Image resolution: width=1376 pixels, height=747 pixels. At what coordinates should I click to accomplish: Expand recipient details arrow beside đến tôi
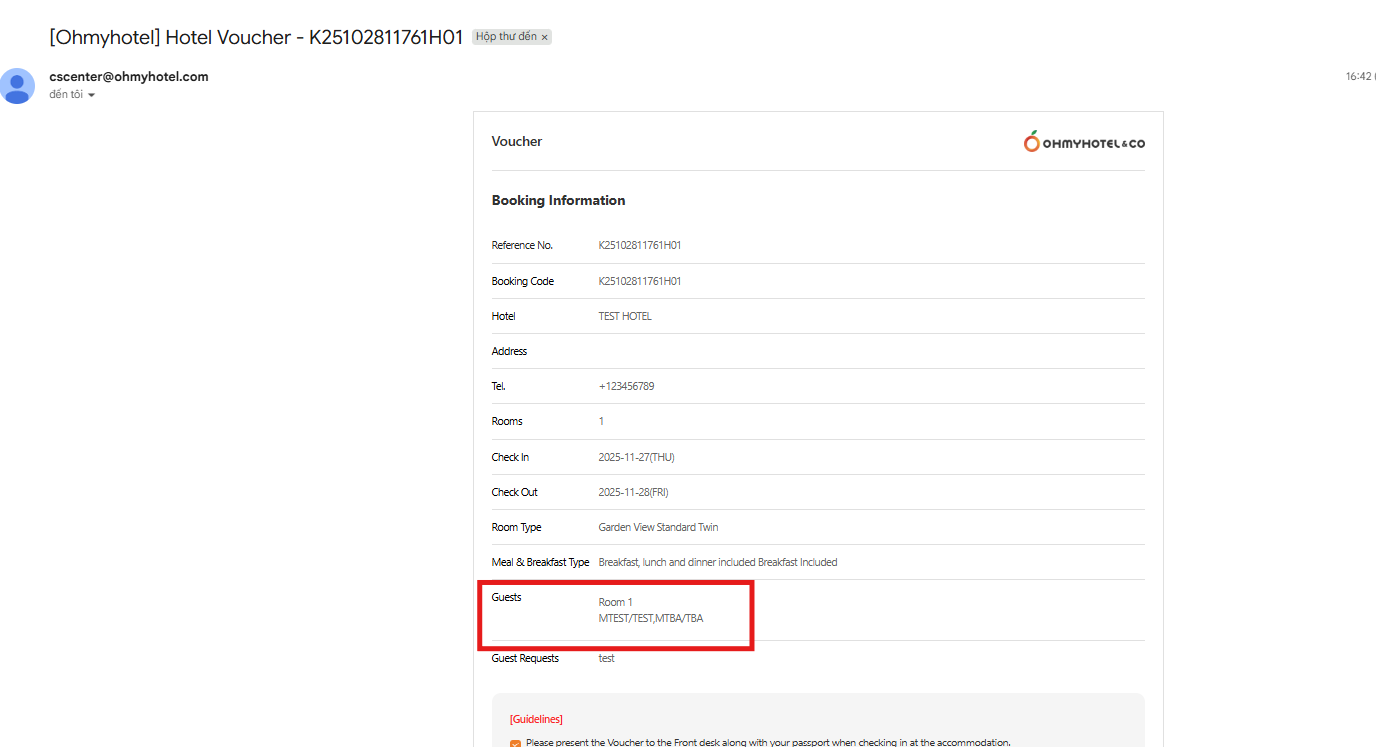pyautogui.click(x=91, y=95)
